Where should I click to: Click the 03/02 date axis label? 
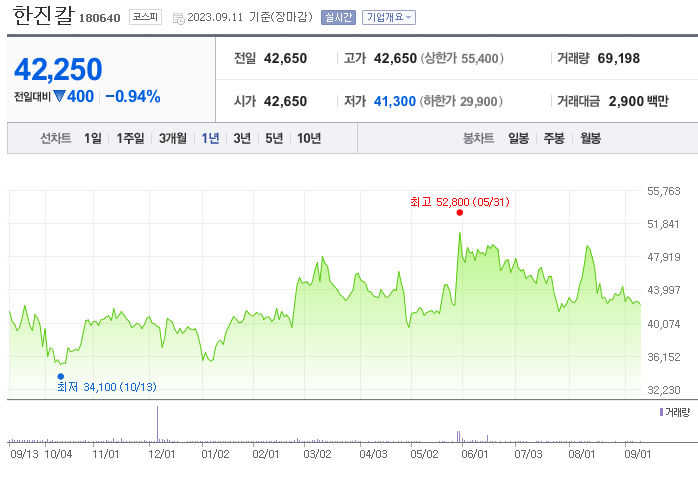point(317,454)
